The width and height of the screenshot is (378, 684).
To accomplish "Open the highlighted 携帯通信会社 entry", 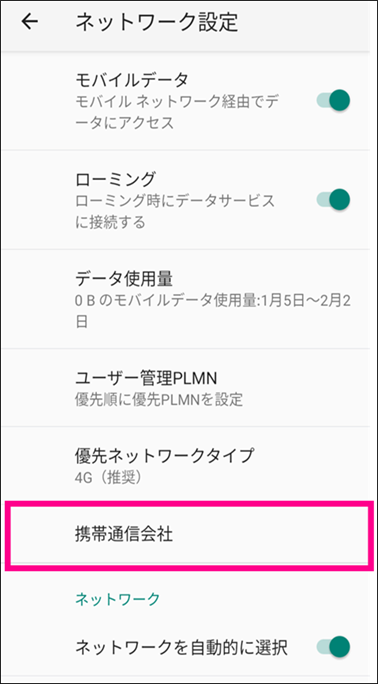I will click(x=189, y=536).
